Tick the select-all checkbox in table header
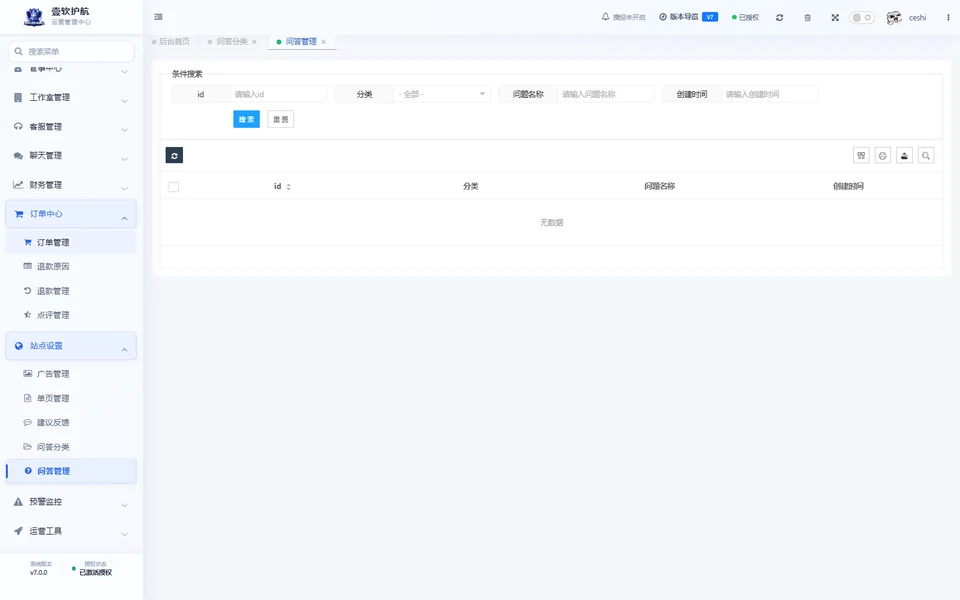Viewport: 960px width, 600px height. coord(174,187)
